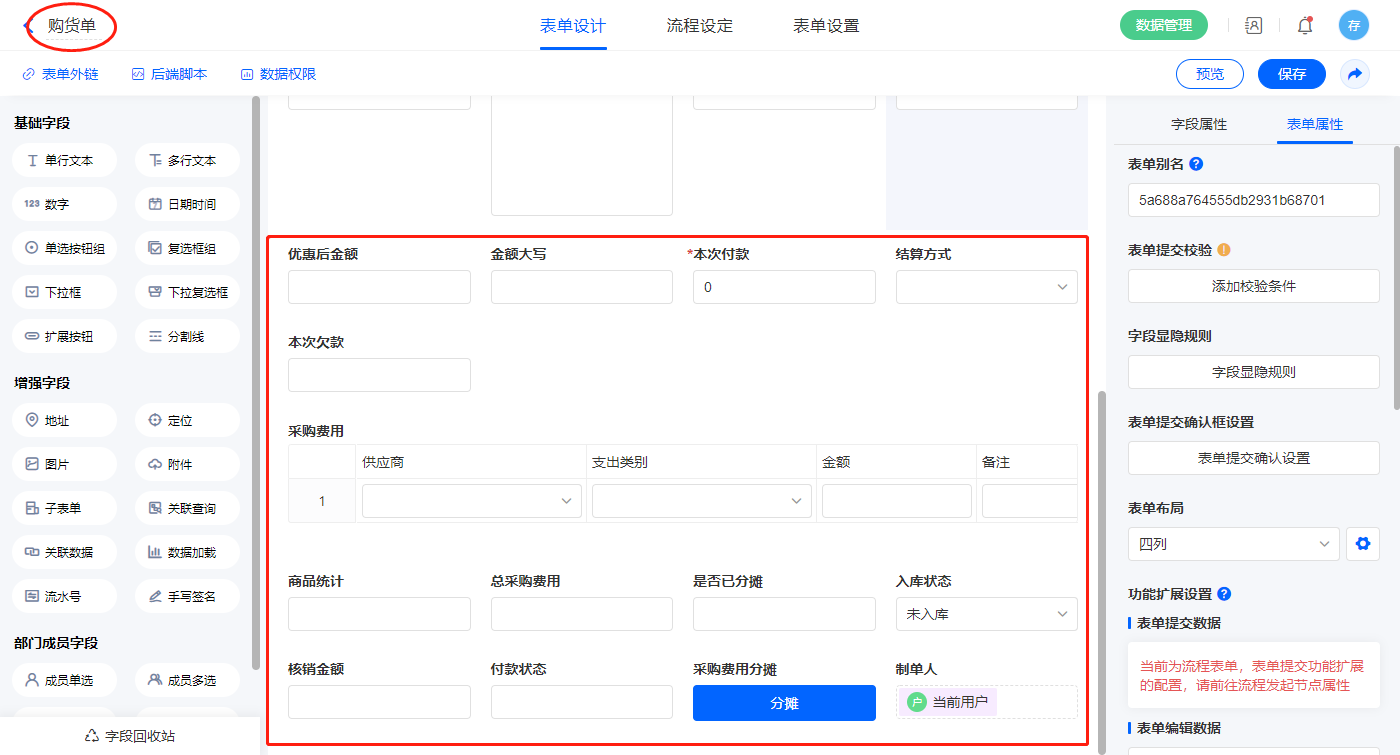Add the 手写签名 field

[x=187, y=596]
